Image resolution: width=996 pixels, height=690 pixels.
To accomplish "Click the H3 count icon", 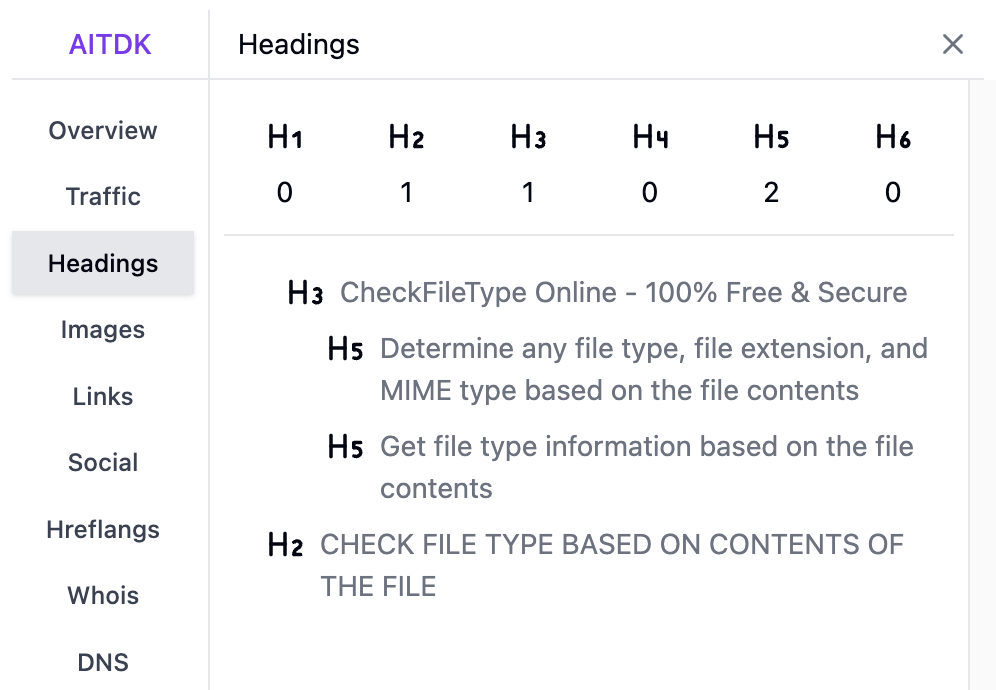I will click(x=528, y=138).
